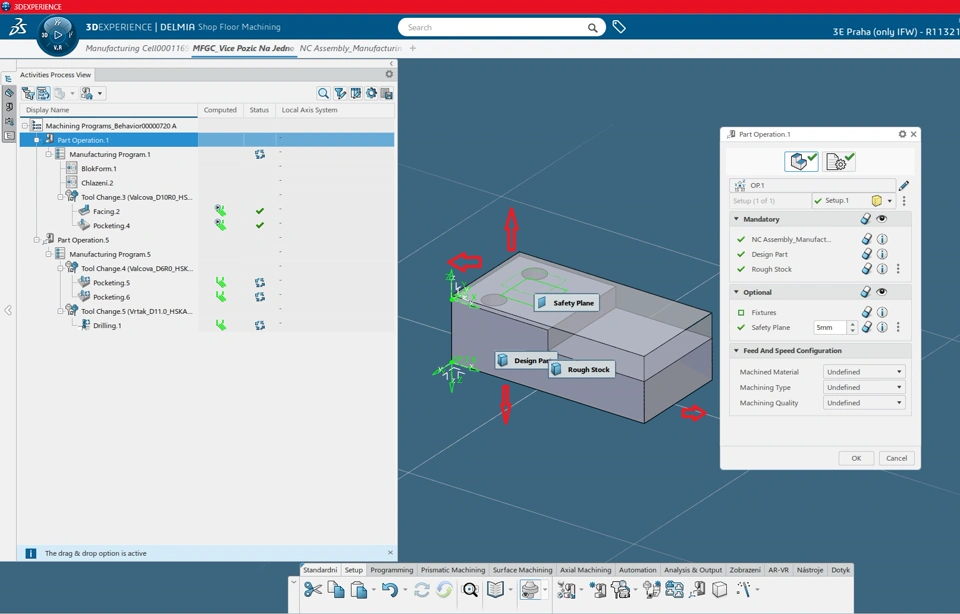This screenshot has height=614, width=960.
Task: Click Cancel in Part Operation.1 dialog
Action: coord(896,458)
